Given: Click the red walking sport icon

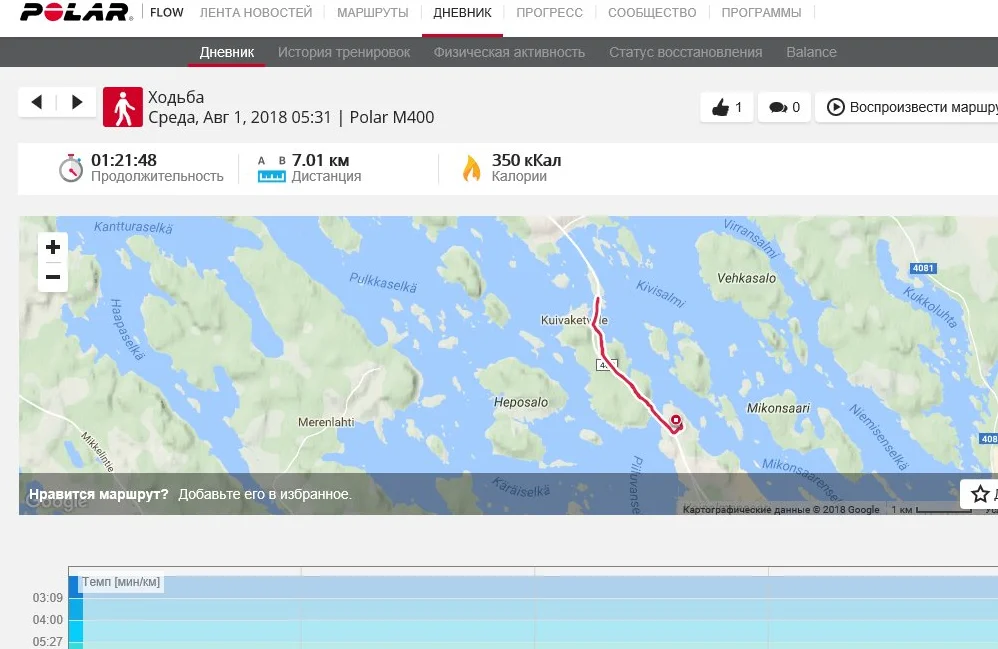Looking at the screenshot, I should pos(123,107).
